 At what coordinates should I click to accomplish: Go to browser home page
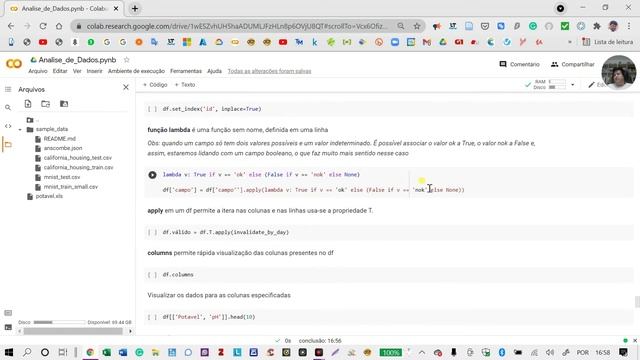pos(59,26)
